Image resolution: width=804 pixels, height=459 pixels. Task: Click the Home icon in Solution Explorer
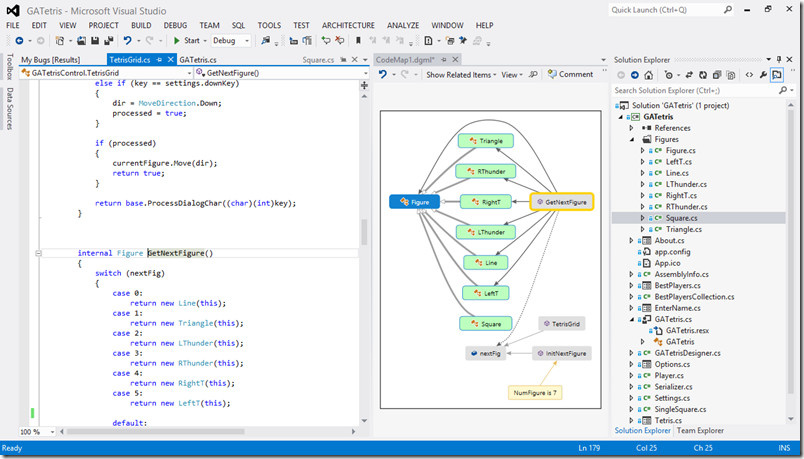[650, 74]
